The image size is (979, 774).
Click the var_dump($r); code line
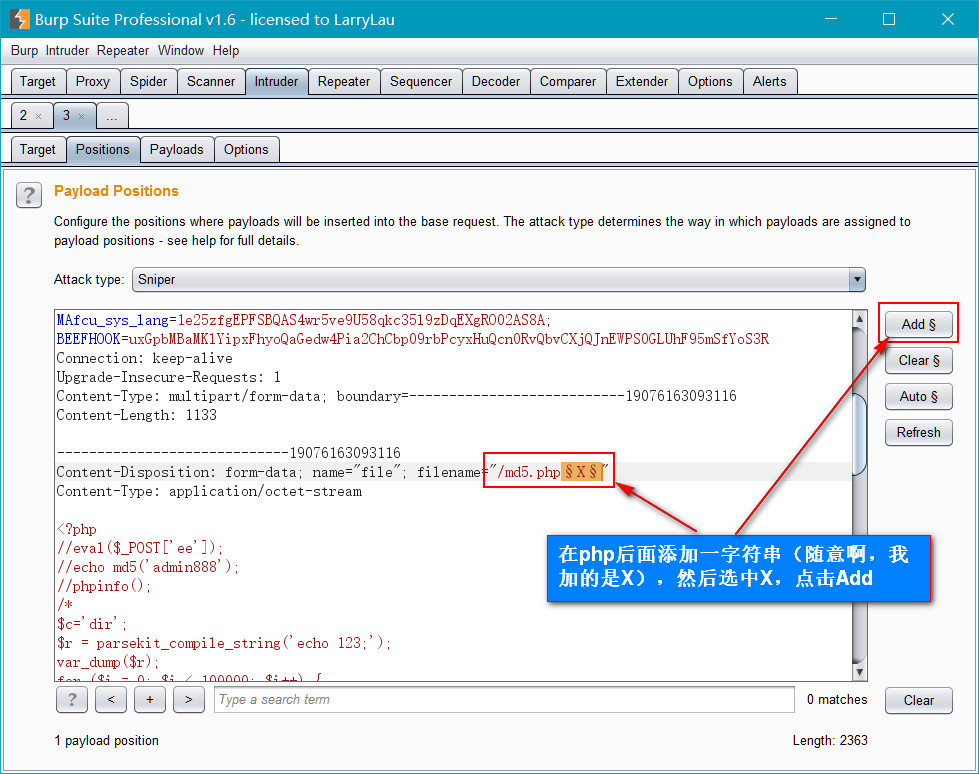point(108,662)
